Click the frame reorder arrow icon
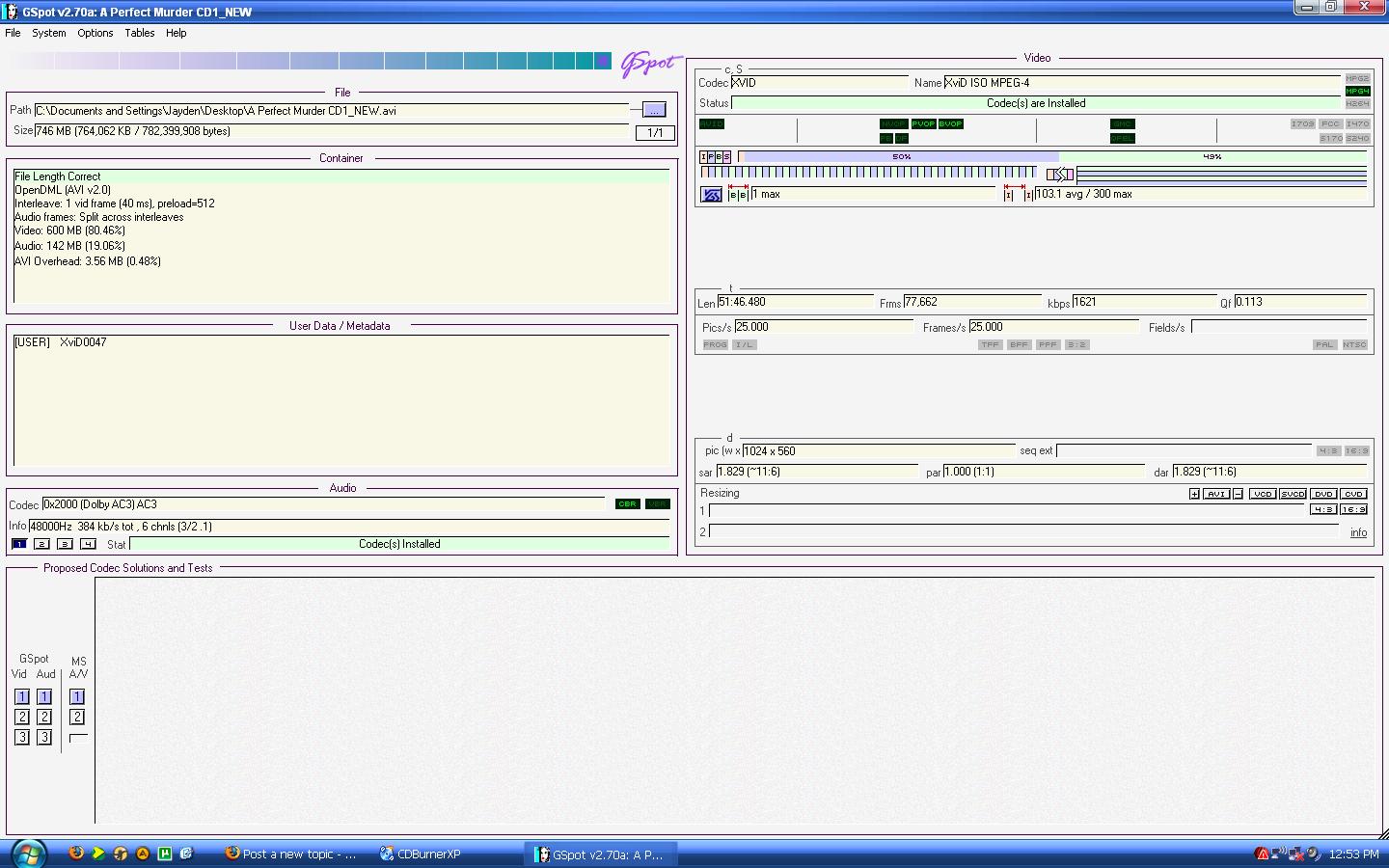 [1060, 175]
